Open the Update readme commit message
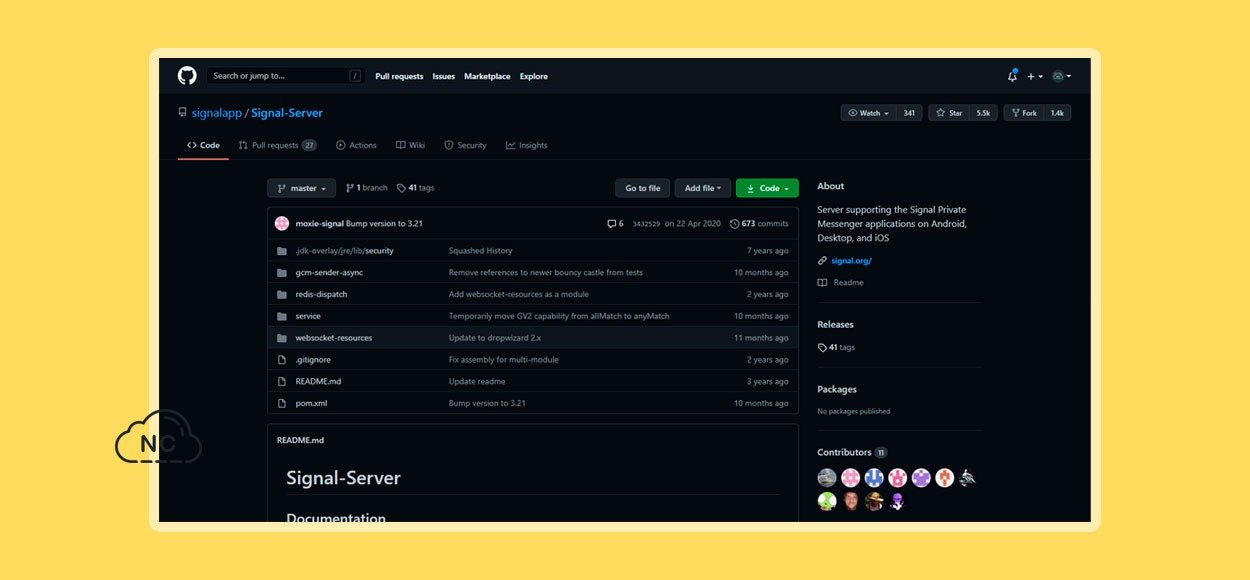Viewport: 1250px width, 580px height. pyautogui.click(x=477, y=382)
